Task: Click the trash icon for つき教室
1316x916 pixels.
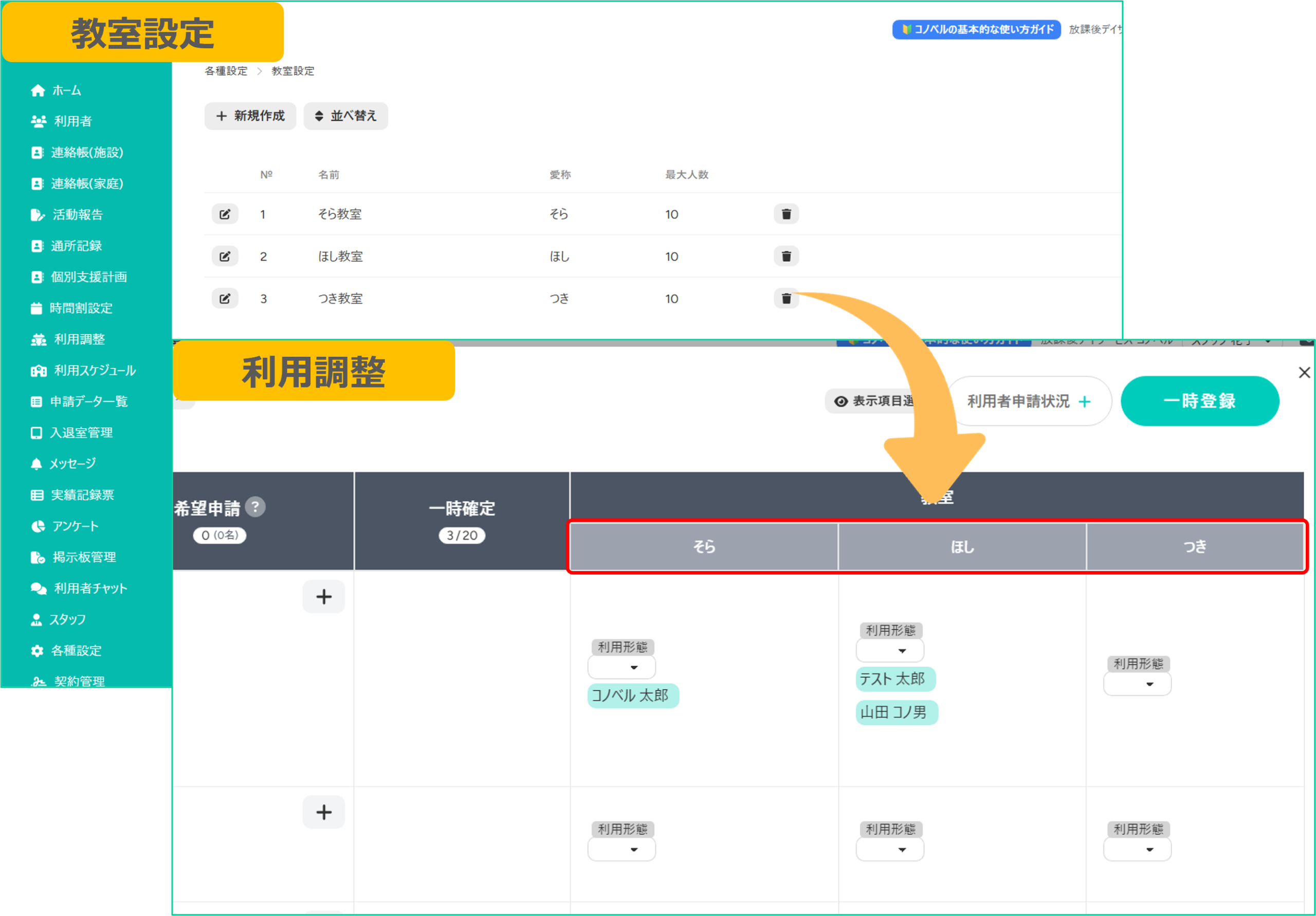Action: click(786, 298)
